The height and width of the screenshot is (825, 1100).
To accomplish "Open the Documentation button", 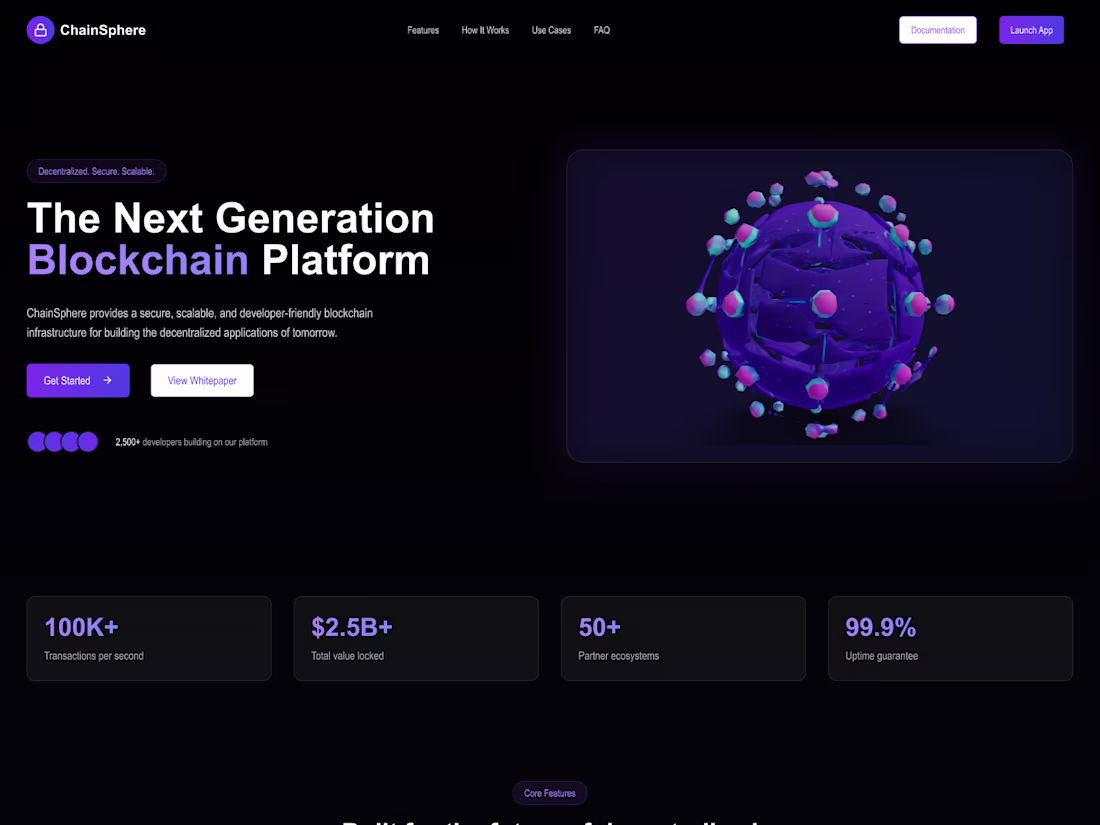I will coord(937,30).
